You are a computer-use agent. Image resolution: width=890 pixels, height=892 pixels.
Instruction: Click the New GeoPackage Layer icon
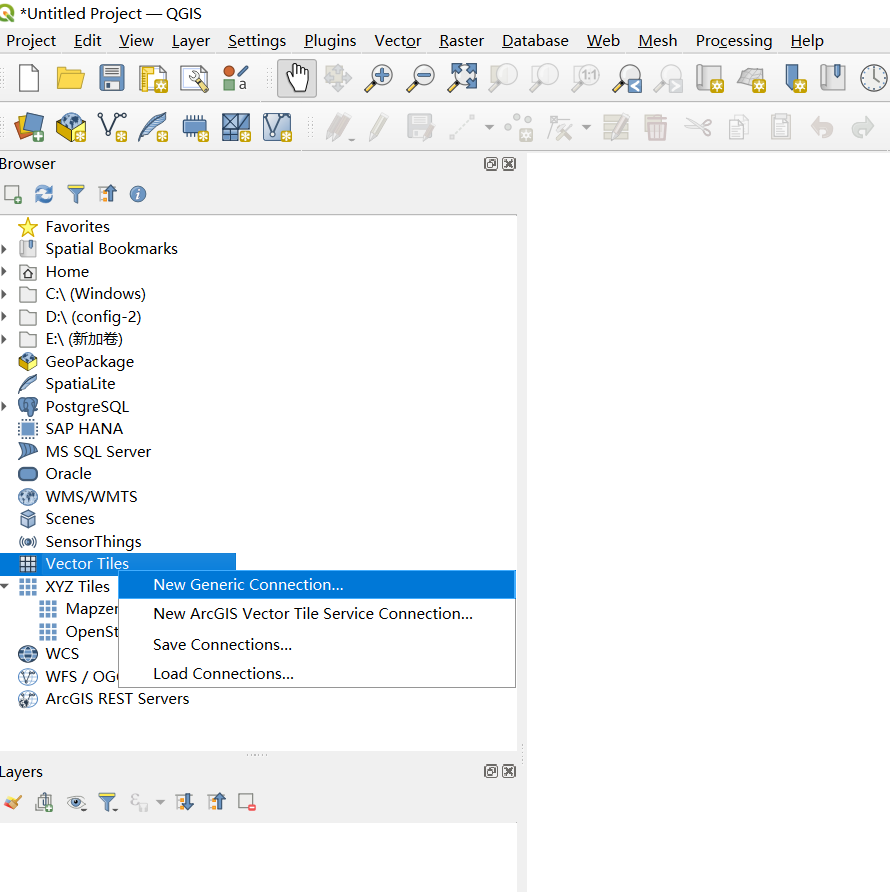click(71, 127)
